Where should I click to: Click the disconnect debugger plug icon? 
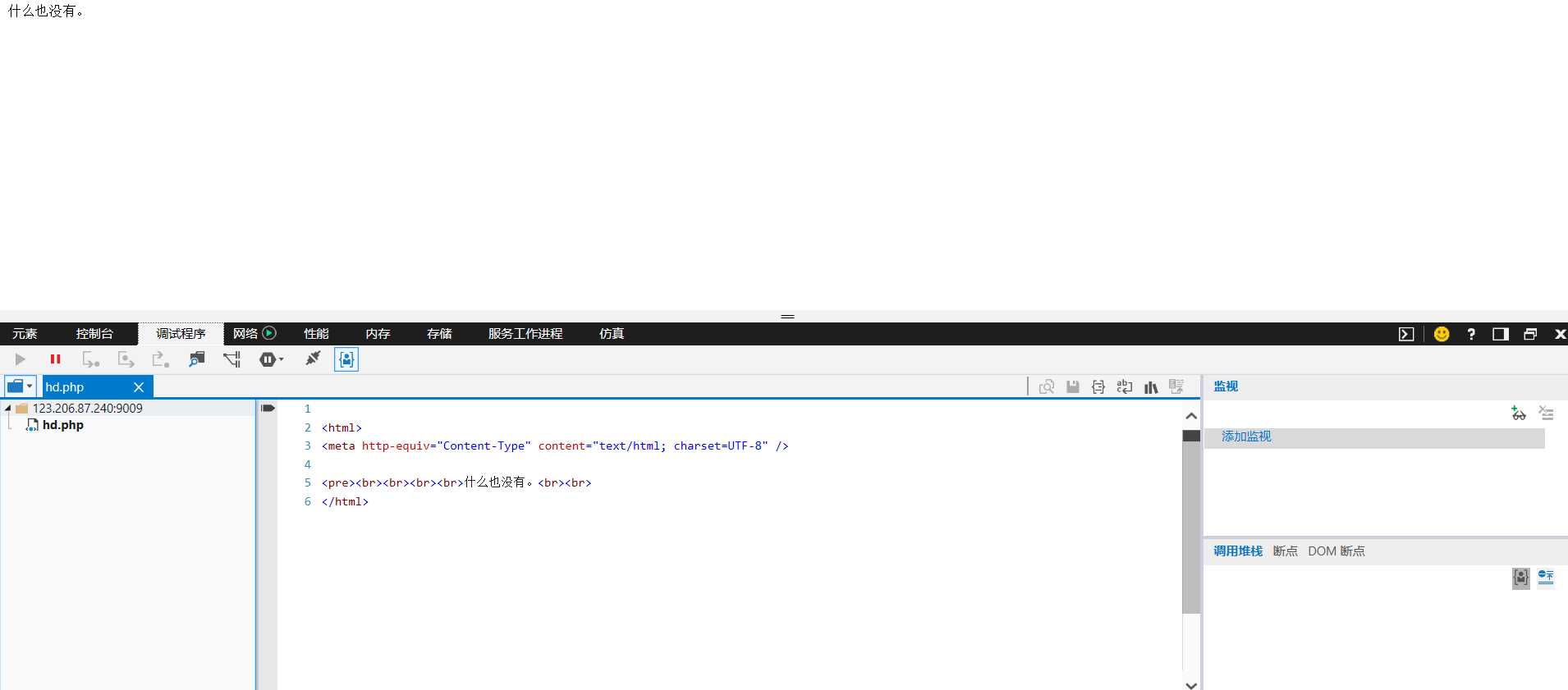click(x=313, y=359)
